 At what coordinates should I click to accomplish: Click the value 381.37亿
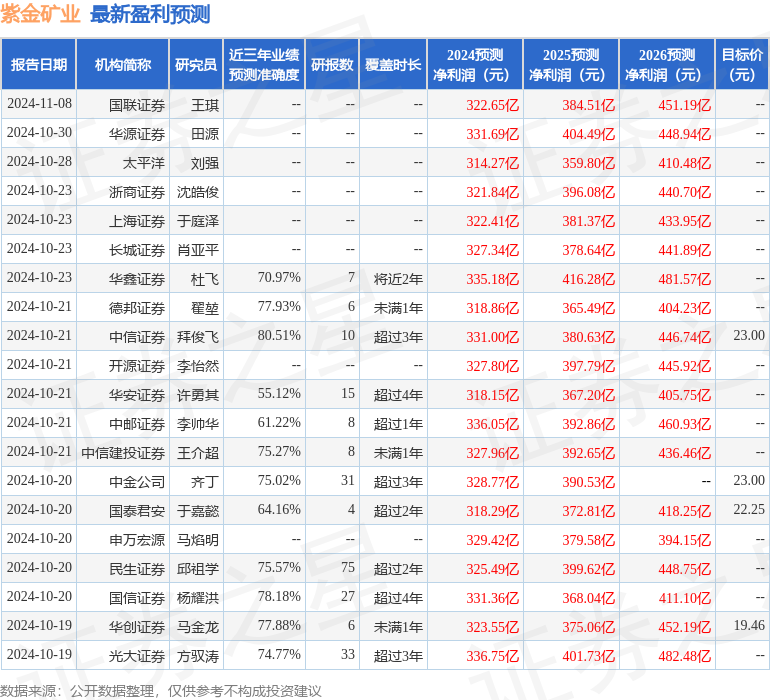(589, 221)
